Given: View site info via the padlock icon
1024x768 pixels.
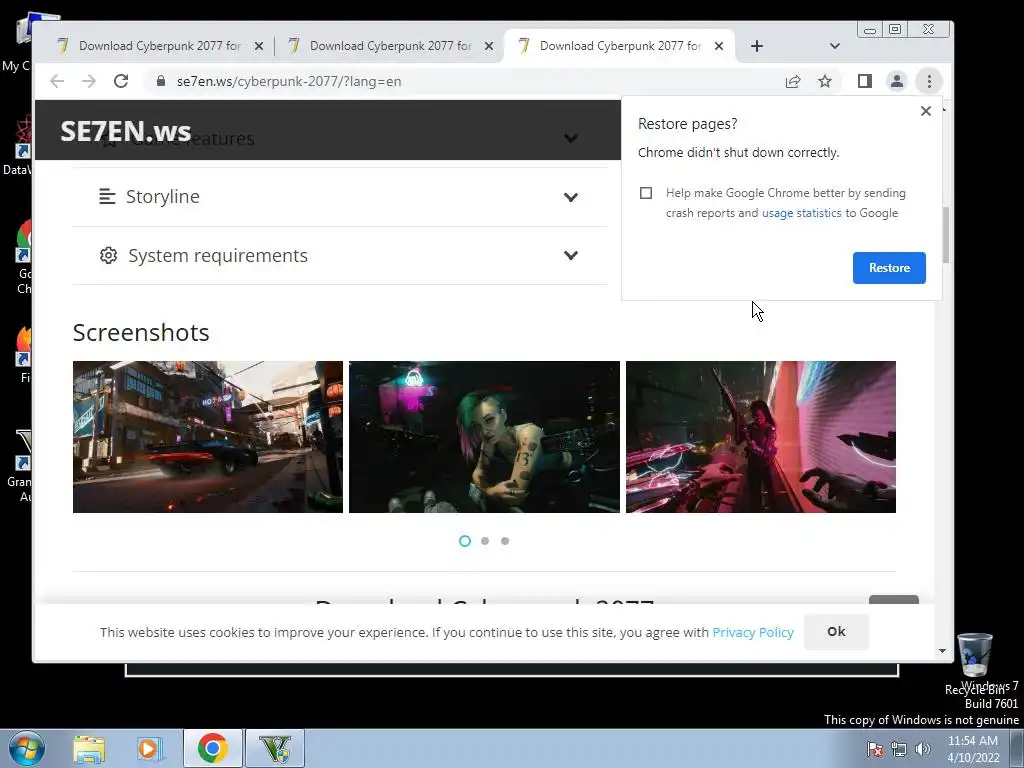Looking at the screenshot, I should (x=161, y=81).
